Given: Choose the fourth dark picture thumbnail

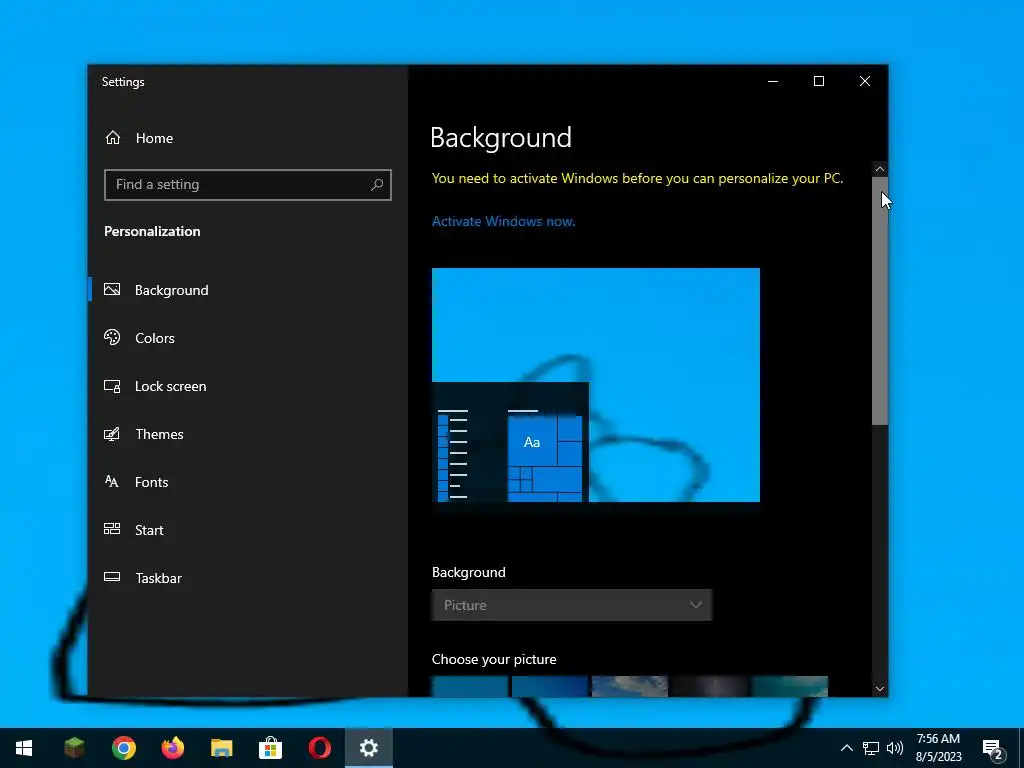Looking at the screenshot, I should pos(709,686).
